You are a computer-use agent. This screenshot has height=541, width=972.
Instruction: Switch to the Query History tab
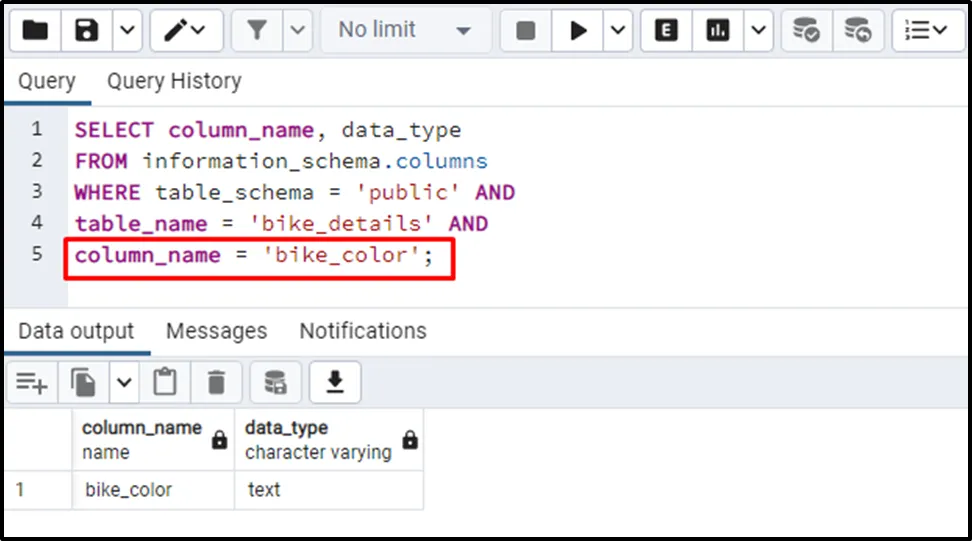174,81
